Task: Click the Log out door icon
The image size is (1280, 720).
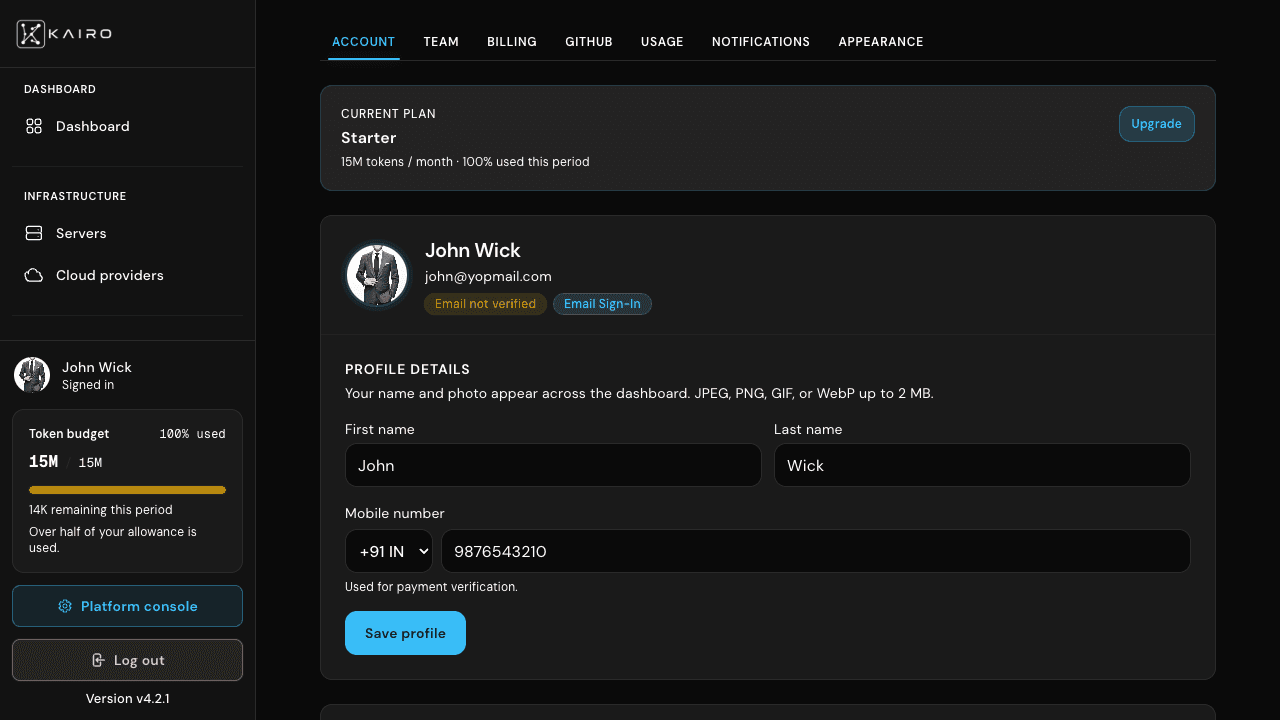Action: 98,660
